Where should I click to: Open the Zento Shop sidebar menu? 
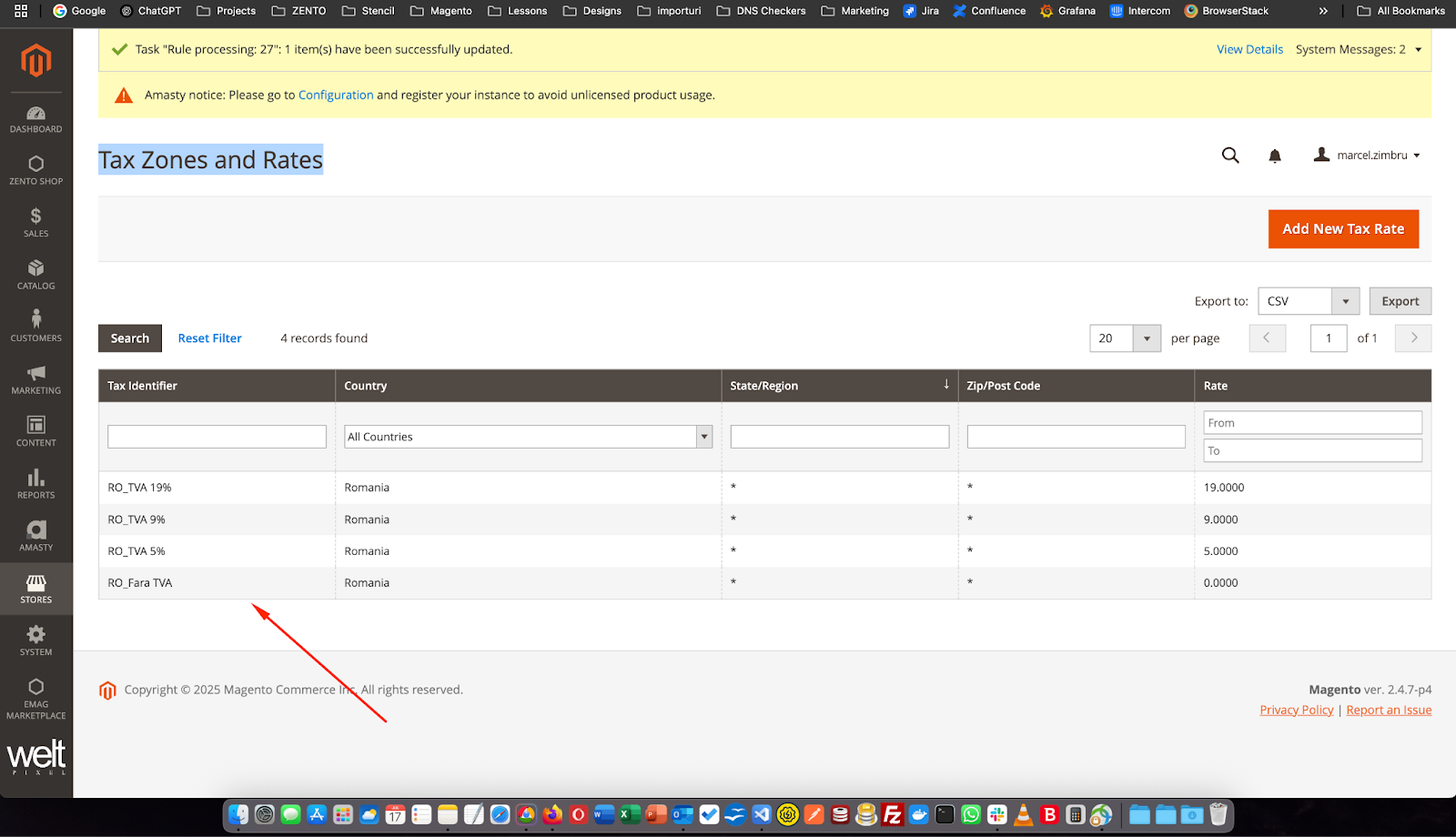point(36,171)
